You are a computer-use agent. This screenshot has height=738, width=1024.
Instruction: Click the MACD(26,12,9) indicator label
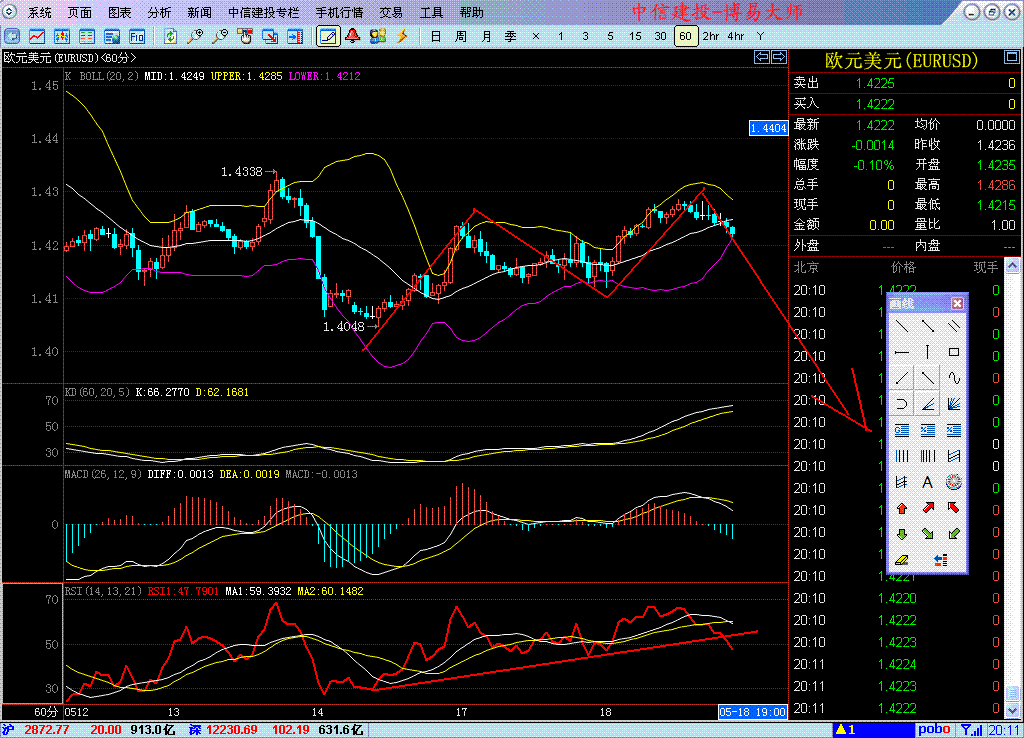pyautogui.click(x=103, y=474)
